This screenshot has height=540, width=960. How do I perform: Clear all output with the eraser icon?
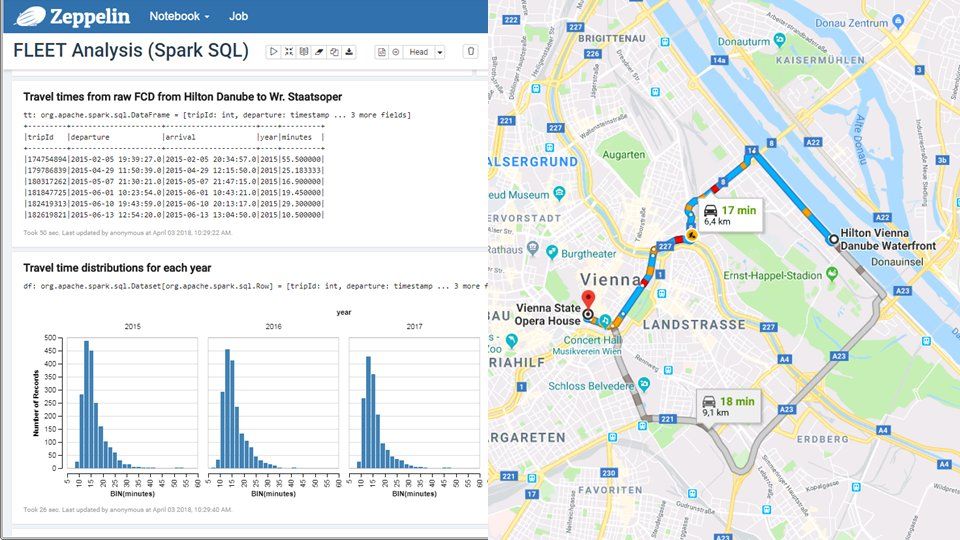coord(319,52)
